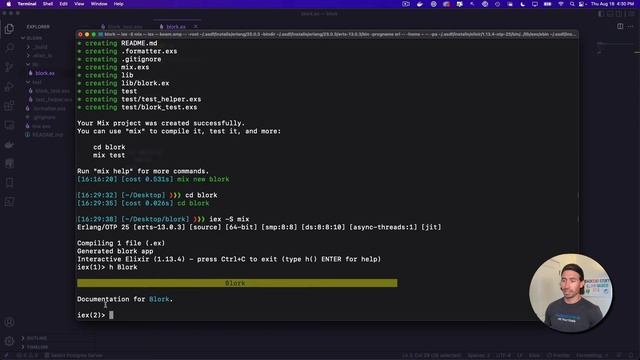Click the presenter webcam bubble
This screenshot has height=360, width=640.
[x=571, y=292]
